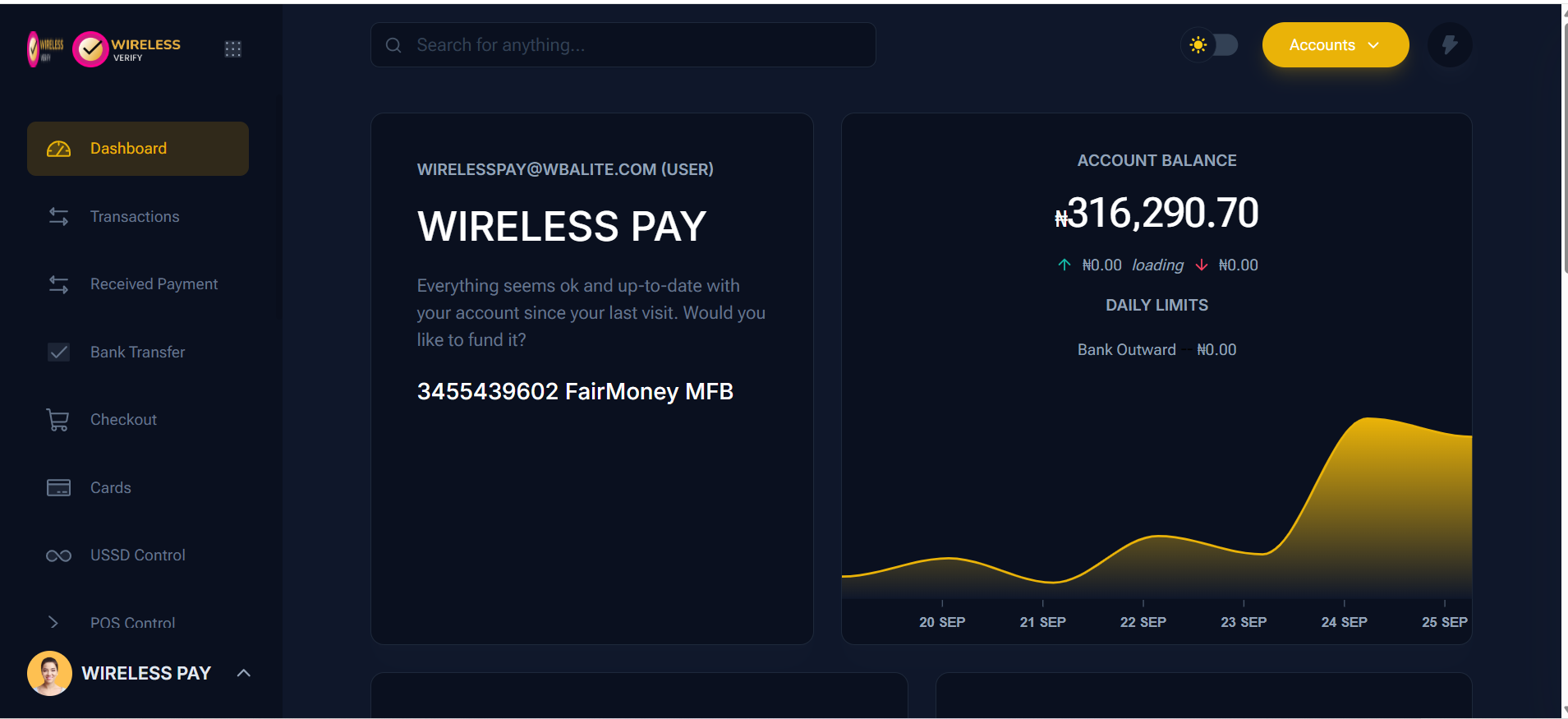Click the Dashboard speedometer icon

click(x=58, y=149)
